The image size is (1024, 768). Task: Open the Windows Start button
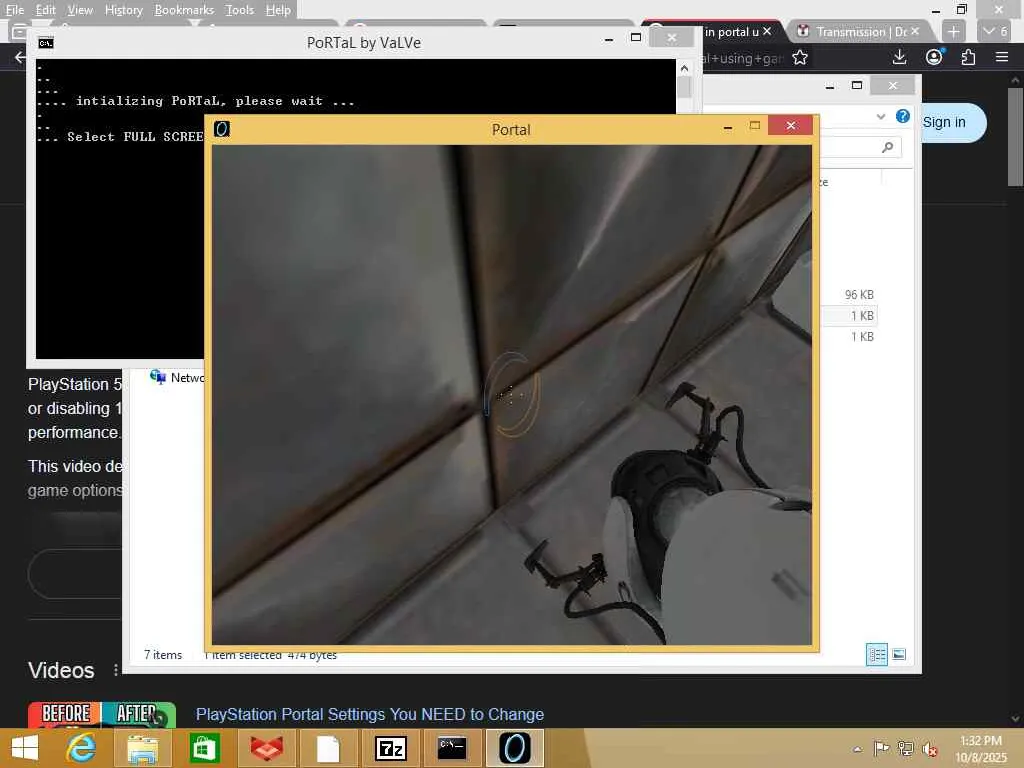(x=25, y=748)
